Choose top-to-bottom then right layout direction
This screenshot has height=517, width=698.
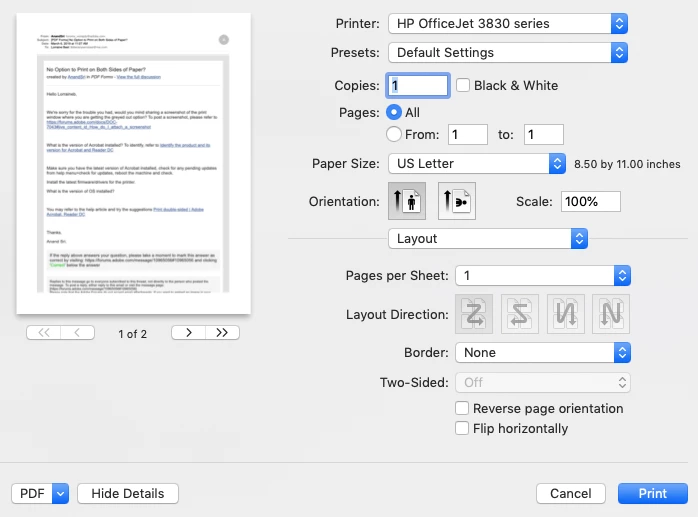pos(565,314)
